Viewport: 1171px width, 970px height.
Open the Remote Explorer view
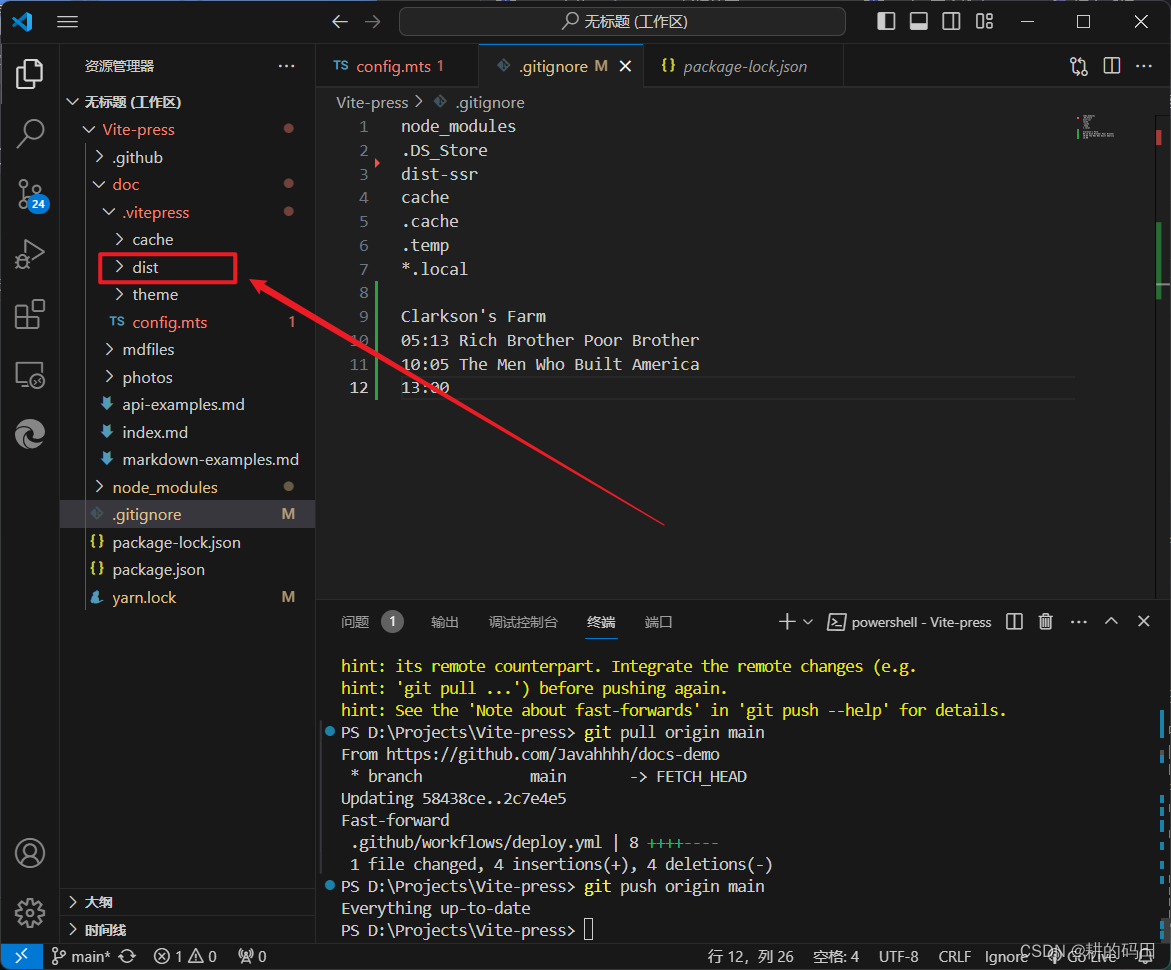click(30, 375)
